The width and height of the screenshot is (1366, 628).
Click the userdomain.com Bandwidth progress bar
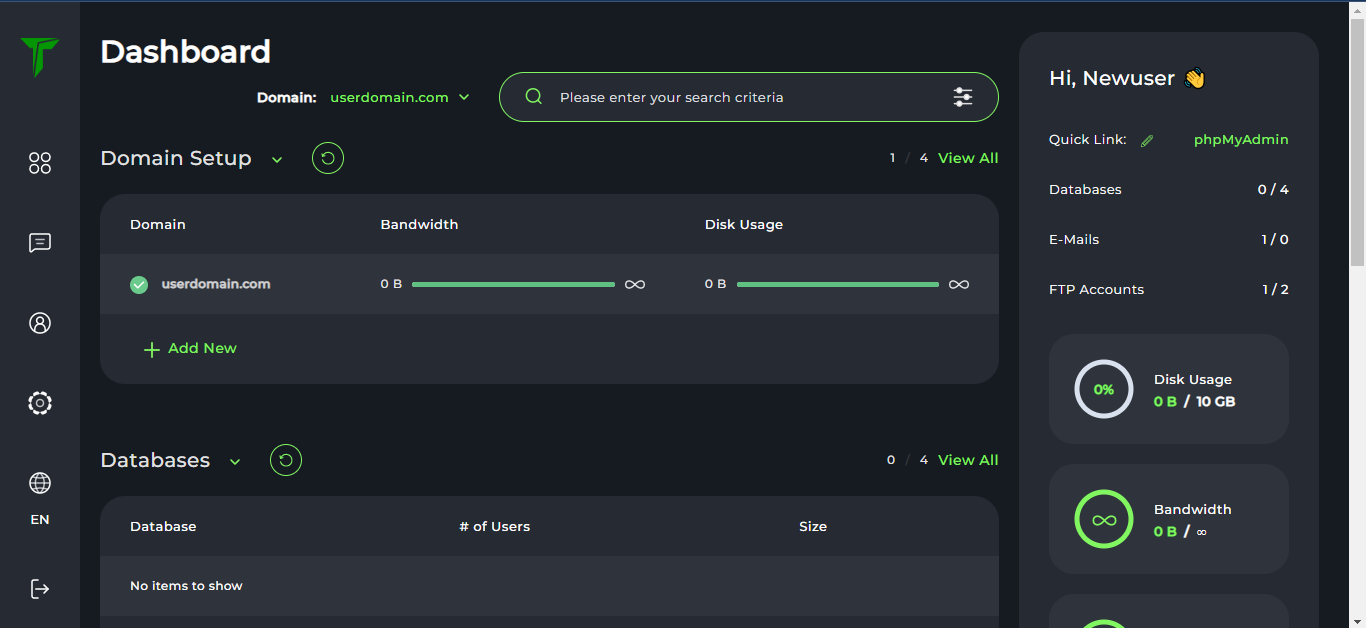tap(513, 285)
